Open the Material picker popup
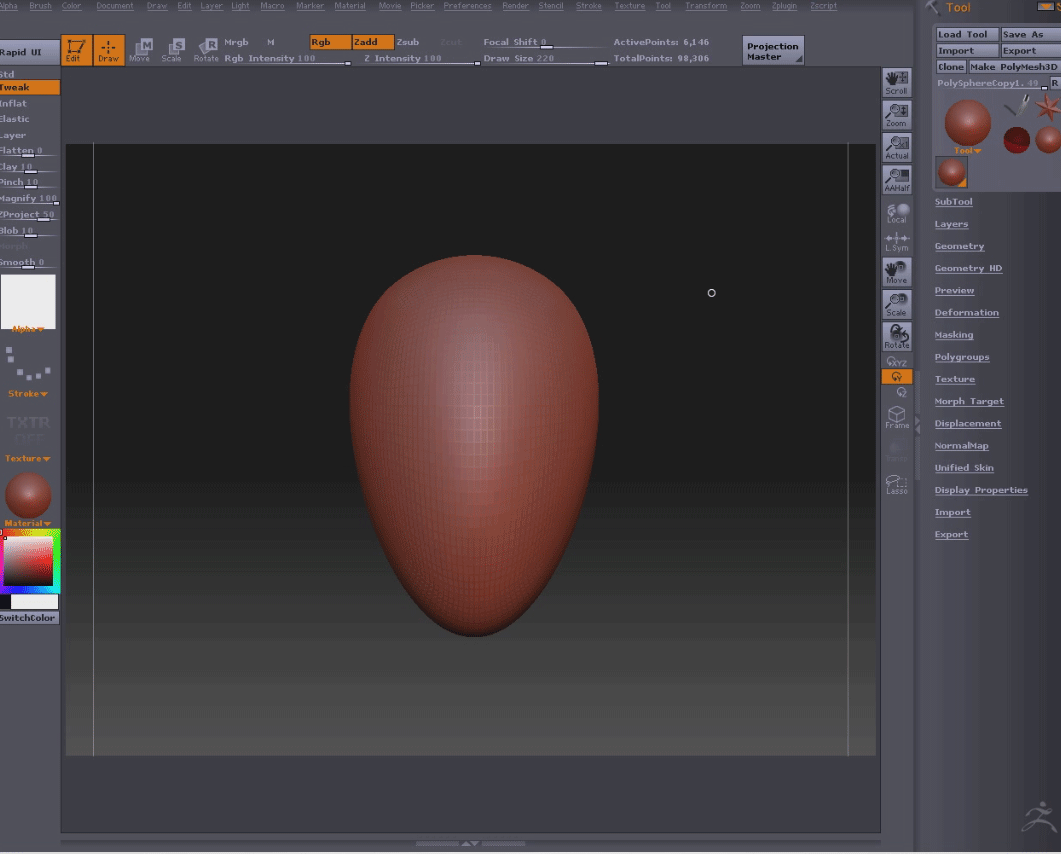The image size is (1061, 854). pos(28,497)
